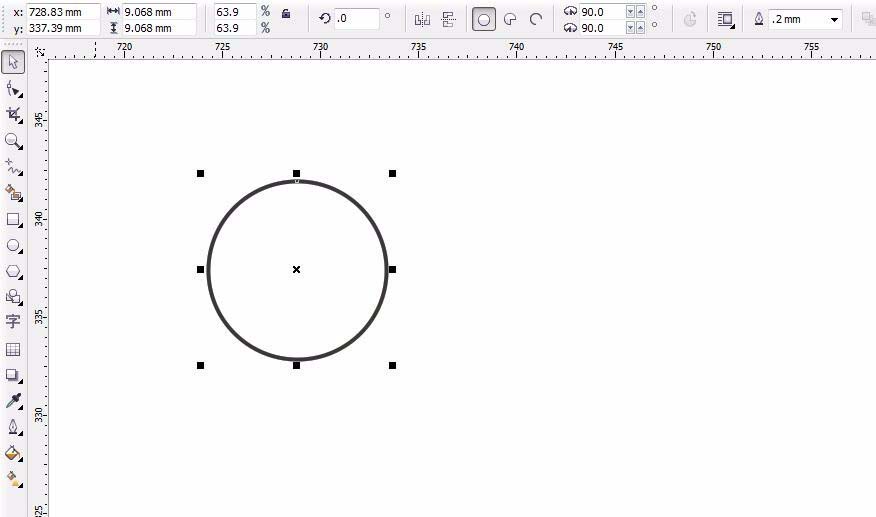Viewport: 876px width, 517px height.
Task: Select the Interactive Fill tool
Action: 13,479
